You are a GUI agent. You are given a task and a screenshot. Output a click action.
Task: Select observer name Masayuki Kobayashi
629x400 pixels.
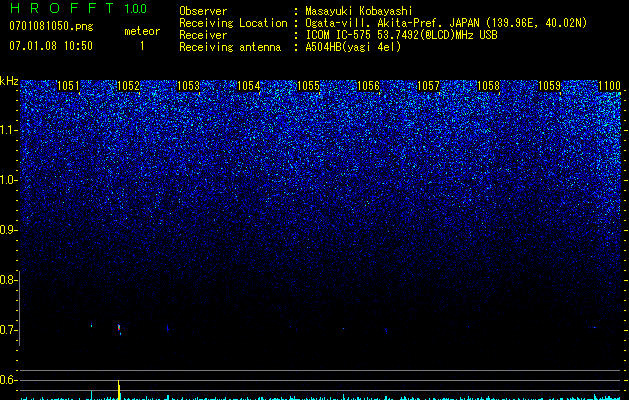(359, 11)
